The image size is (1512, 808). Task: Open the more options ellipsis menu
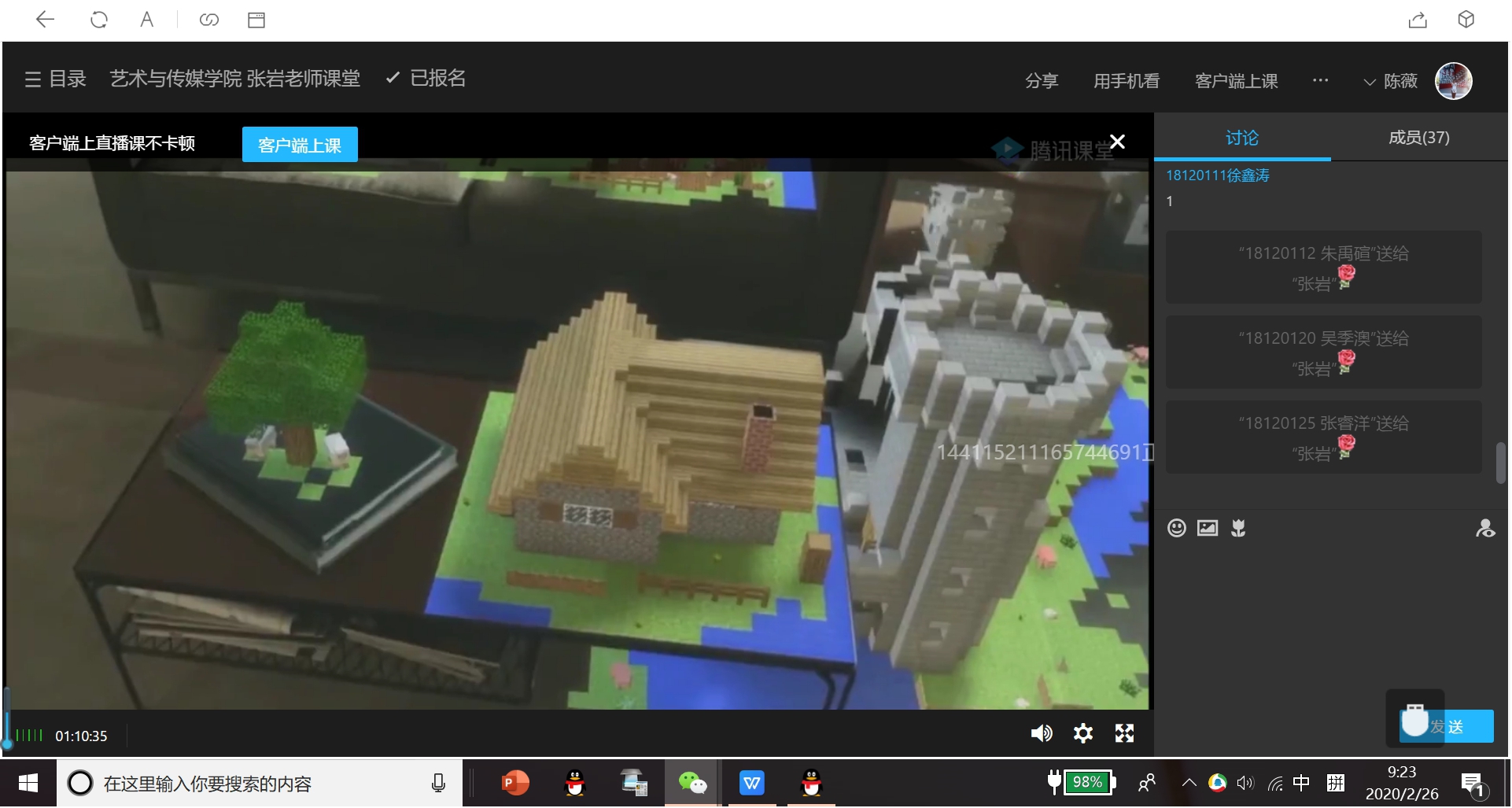tap(1321, 80)
